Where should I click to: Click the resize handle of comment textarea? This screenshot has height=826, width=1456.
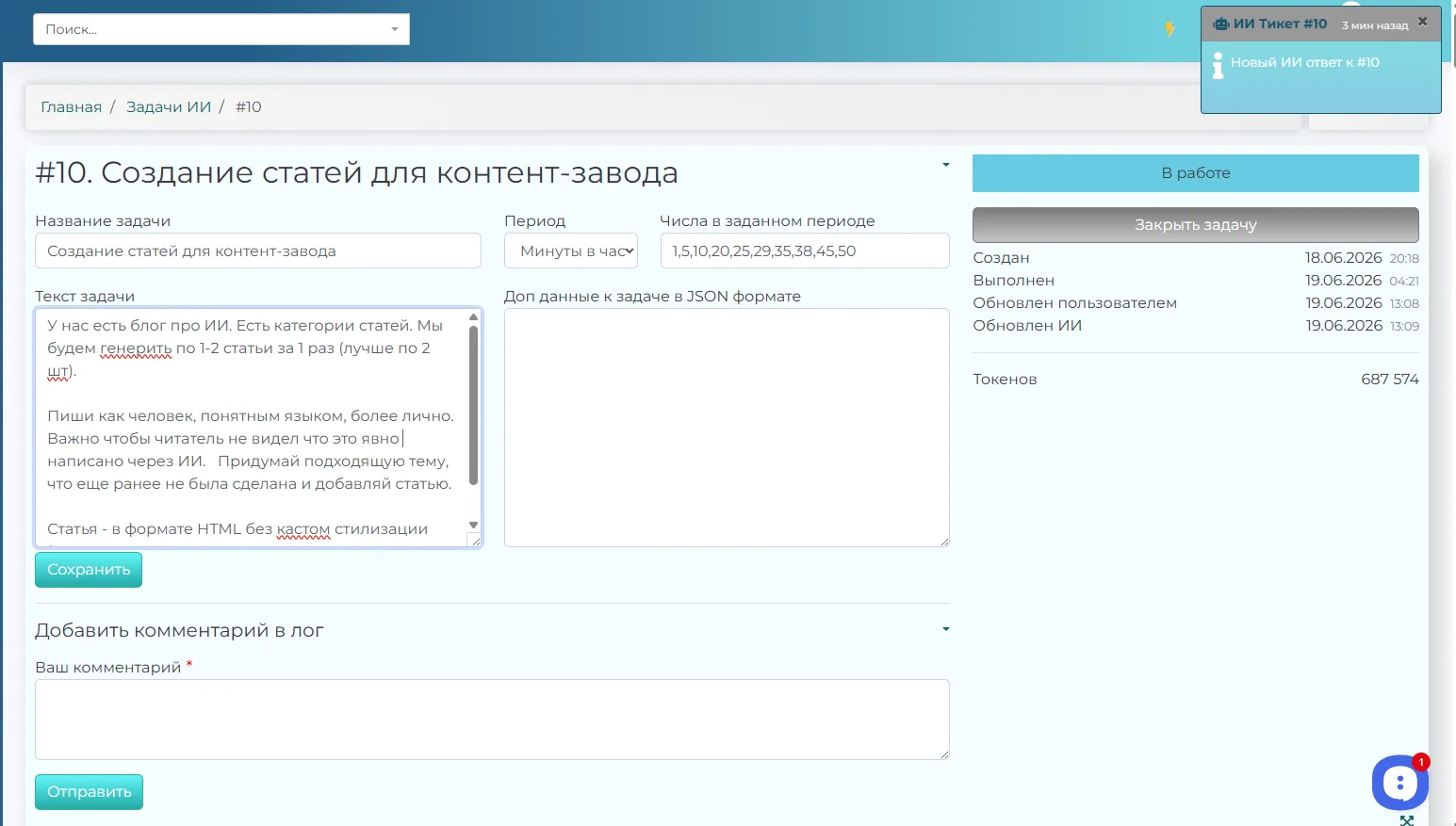tap(944, 754)
